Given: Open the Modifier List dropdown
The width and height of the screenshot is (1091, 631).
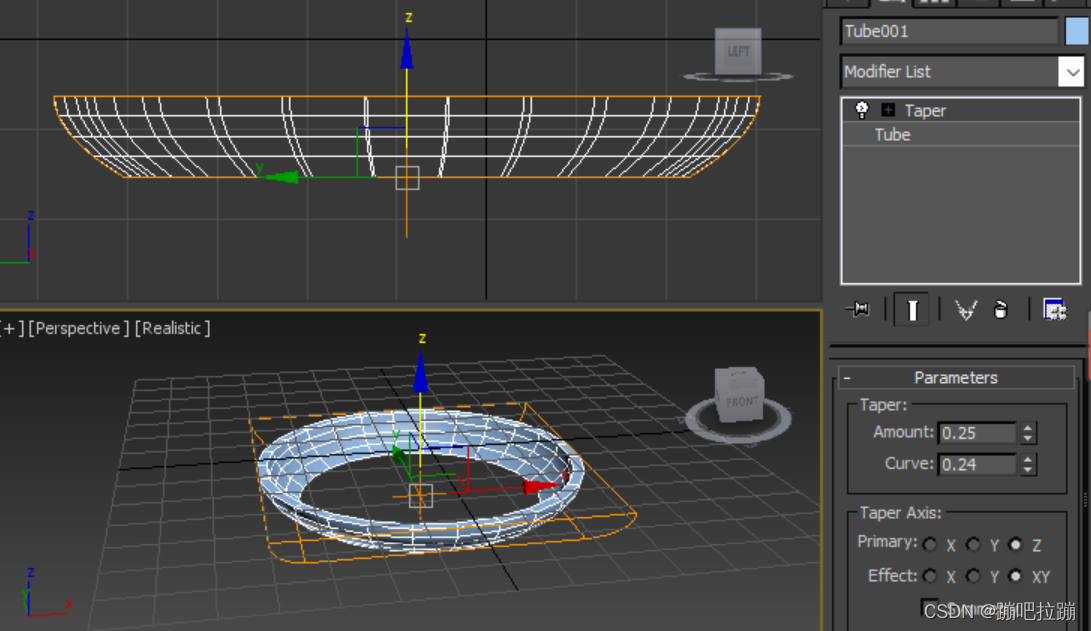Looking at the screenshot, I should 1072,72.
